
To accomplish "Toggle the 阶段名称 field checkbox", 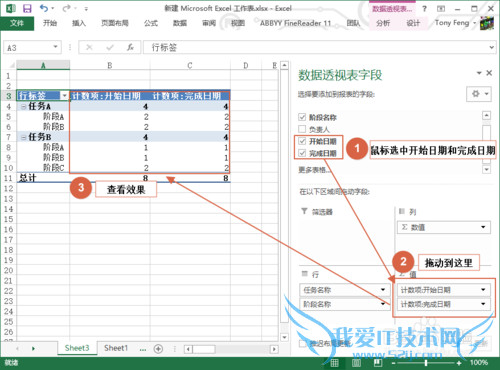I will pyautogui.click(x=302, y=117).
